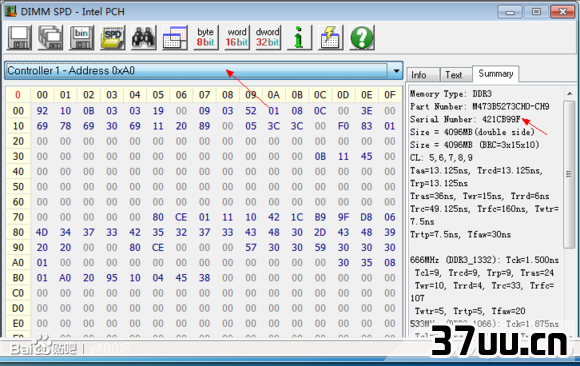Click the row header E0

18,323
